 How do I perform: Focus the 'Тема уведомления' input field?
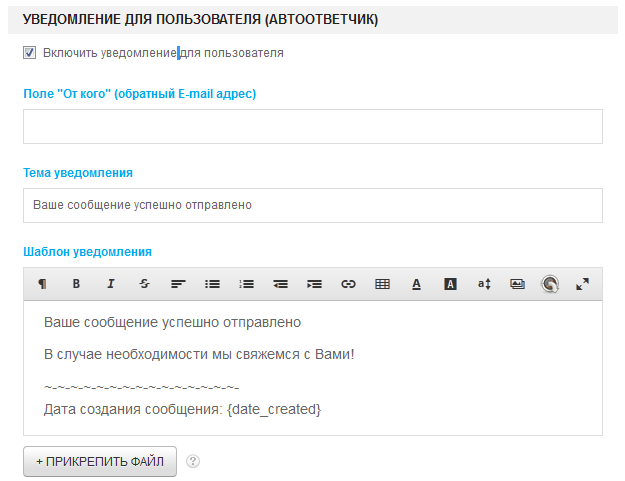click(313, 205)
